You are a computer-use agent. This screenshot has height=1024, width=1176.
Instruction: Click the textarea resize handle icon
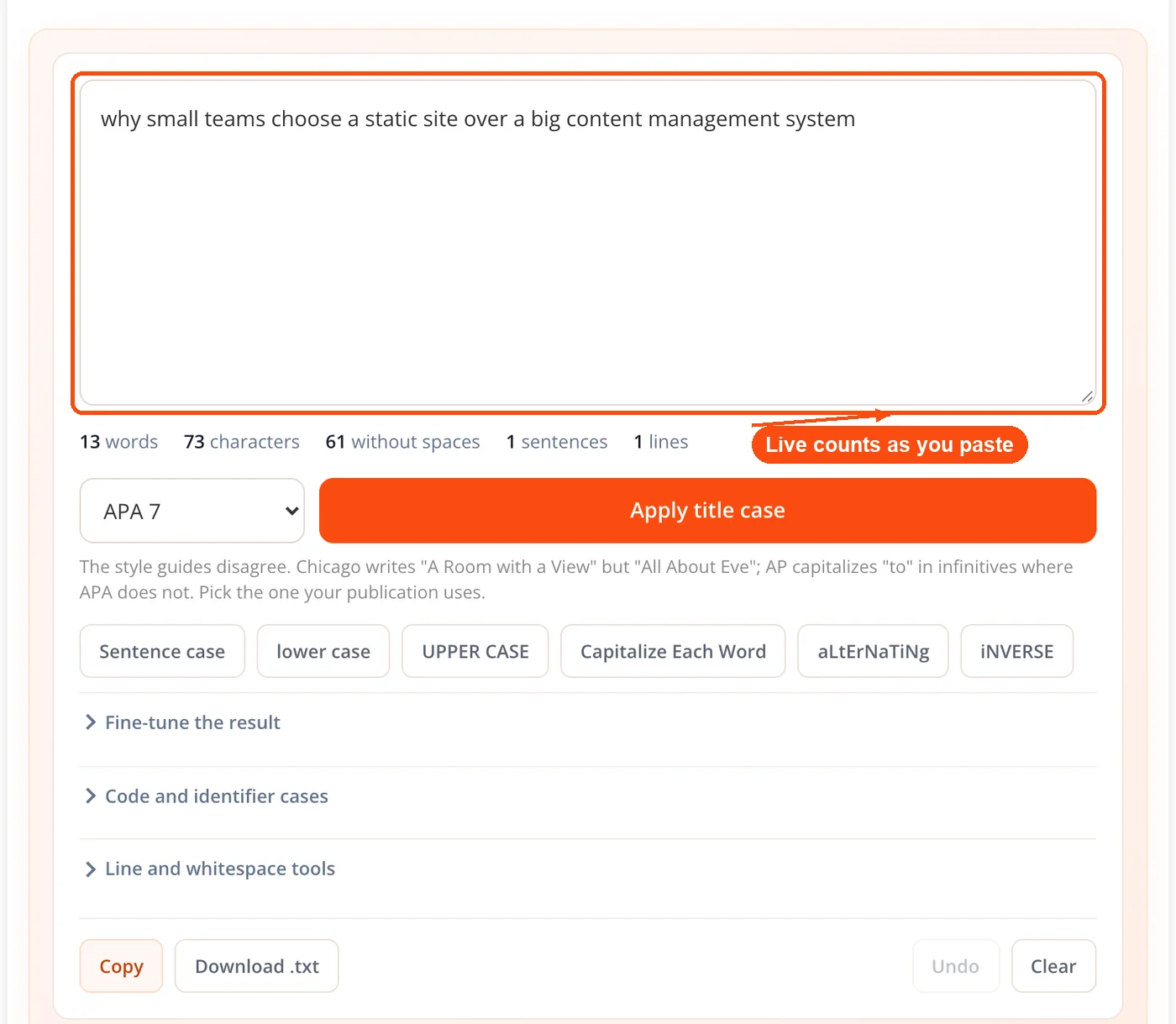pyautogui.click(x=1087, y=396)
